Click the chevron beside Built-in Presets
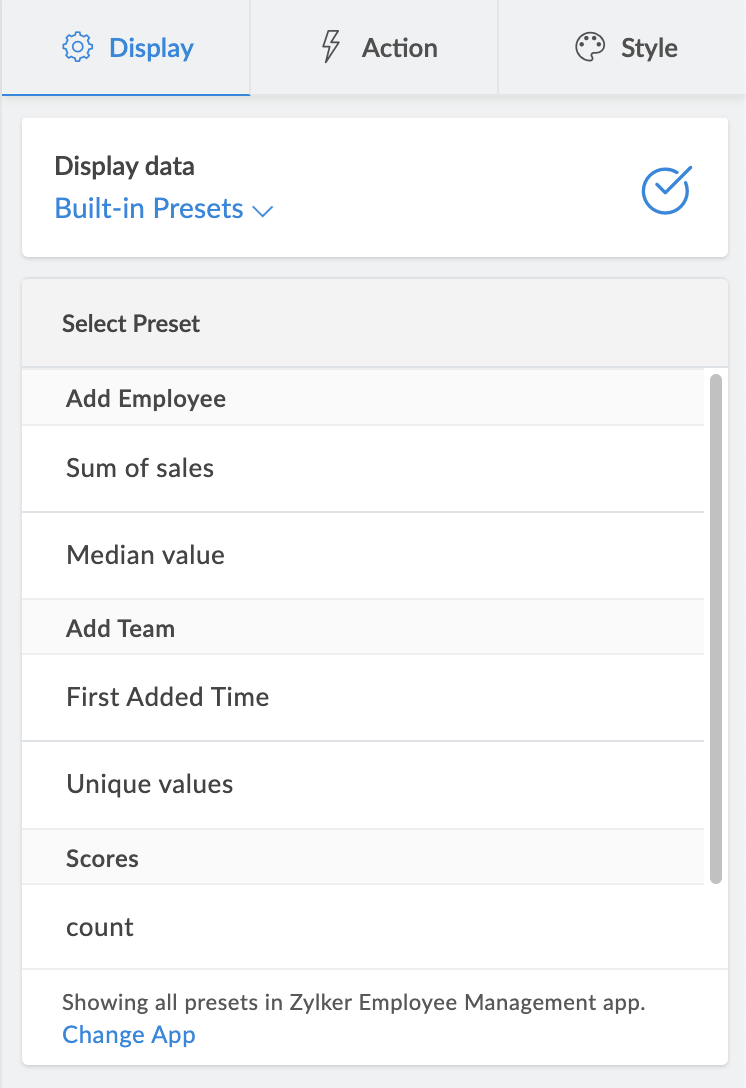The width and height of the screenshot is (746, 1088). tap(263, 211)
